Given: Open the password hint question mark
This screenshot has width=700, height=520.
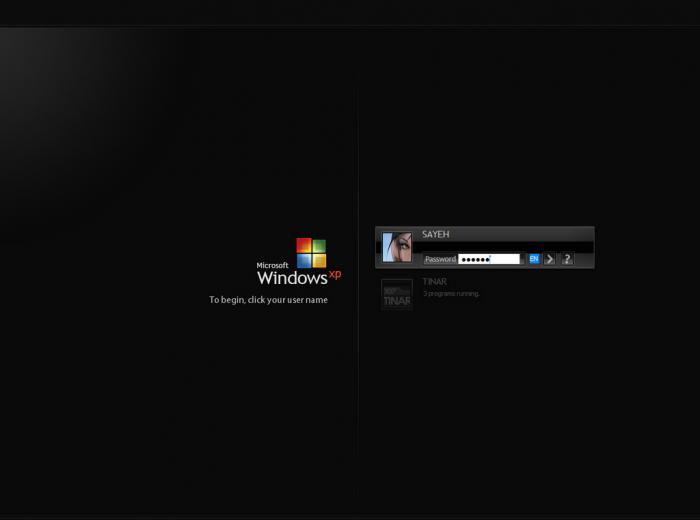Looking at the screenshot, I should point(567,259).
